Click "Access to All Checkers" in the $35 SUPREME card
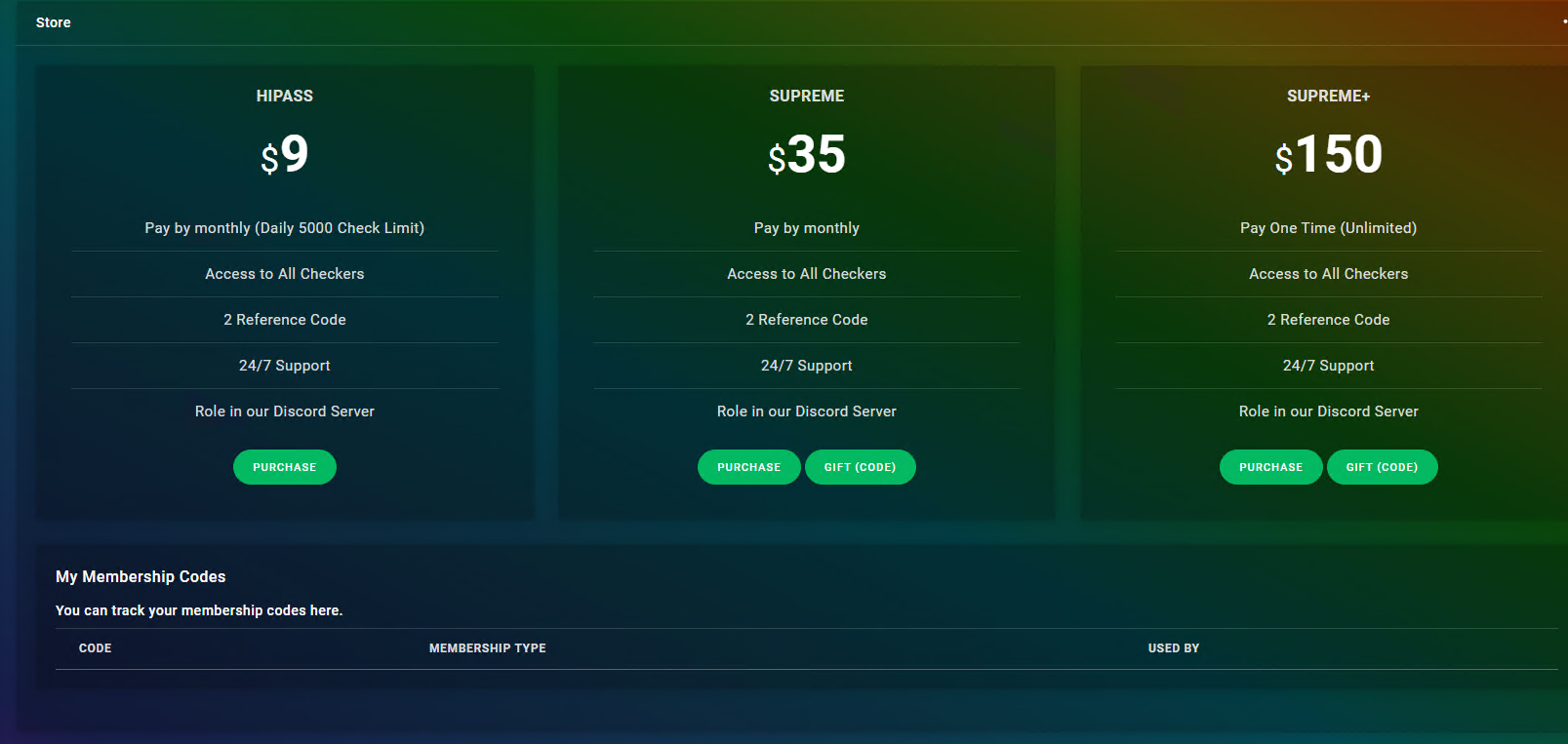Viewport: 1568px width, 744px height. [x=807, y=274]
